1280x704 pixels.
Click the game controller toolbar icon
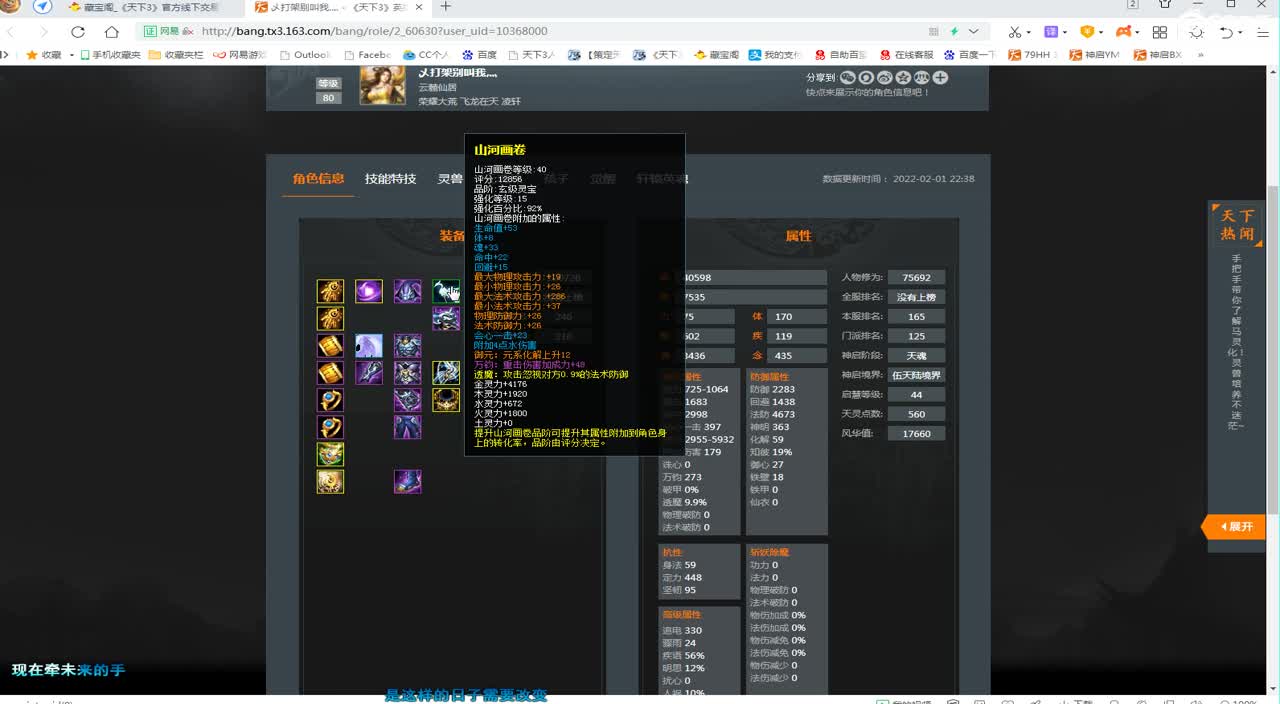(x=1123, y=31)
